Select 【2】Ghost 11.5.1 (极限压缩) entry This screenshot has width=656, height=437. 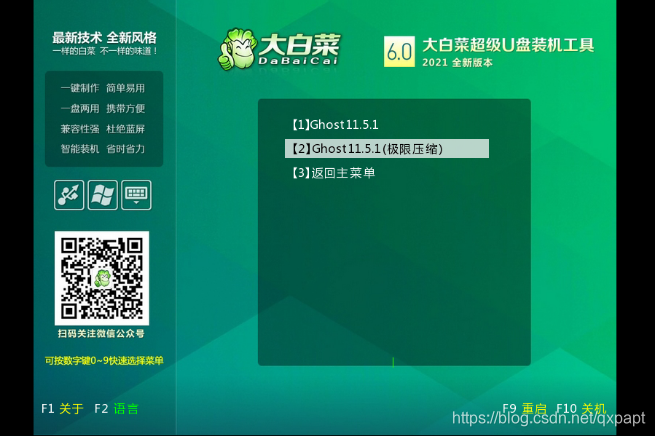click(x=387, y=148)
